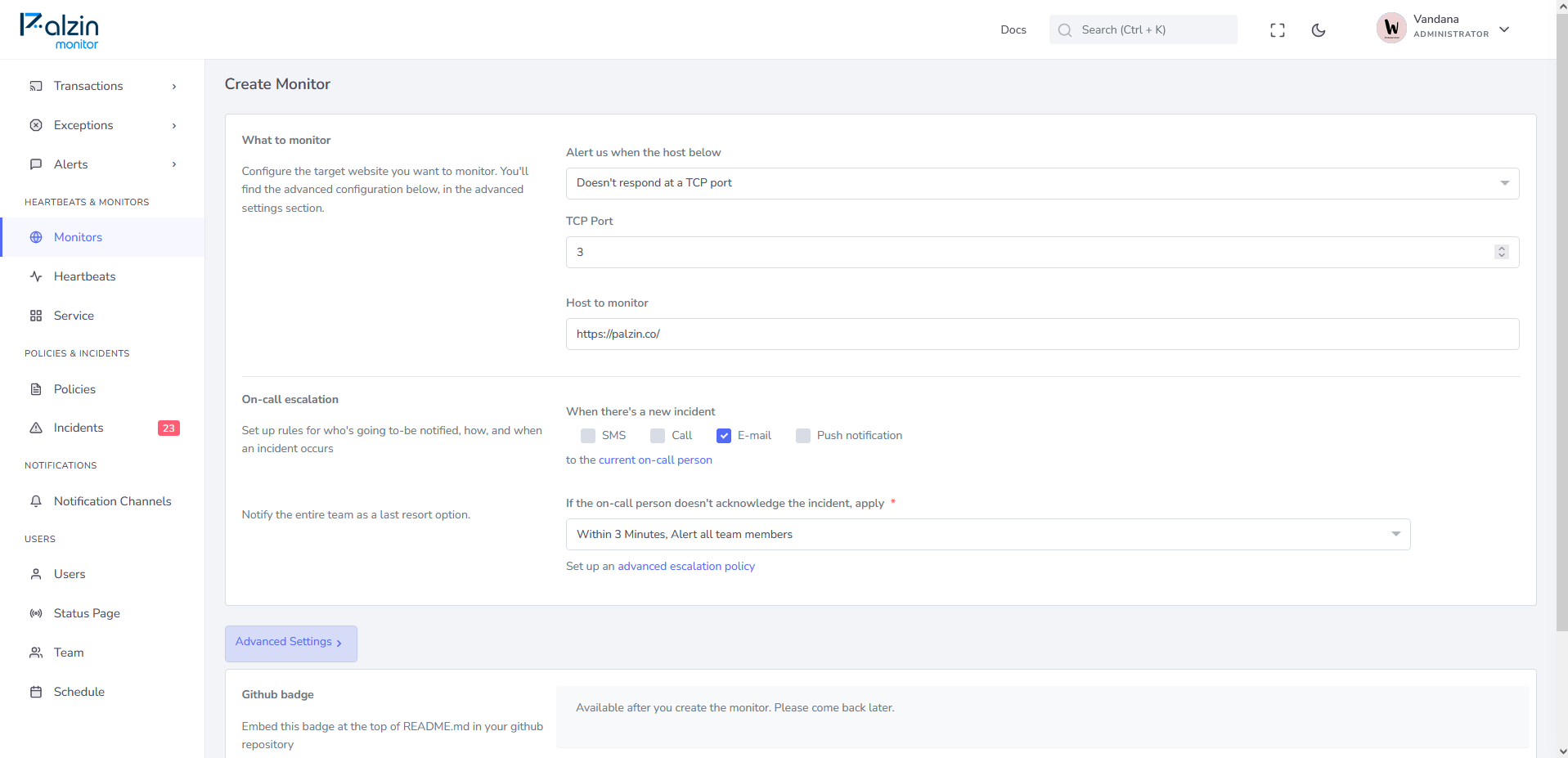Viewport: 1568px width, 758px height.
Task: Open Policies in the sidebar
Action: pos(102,389)
